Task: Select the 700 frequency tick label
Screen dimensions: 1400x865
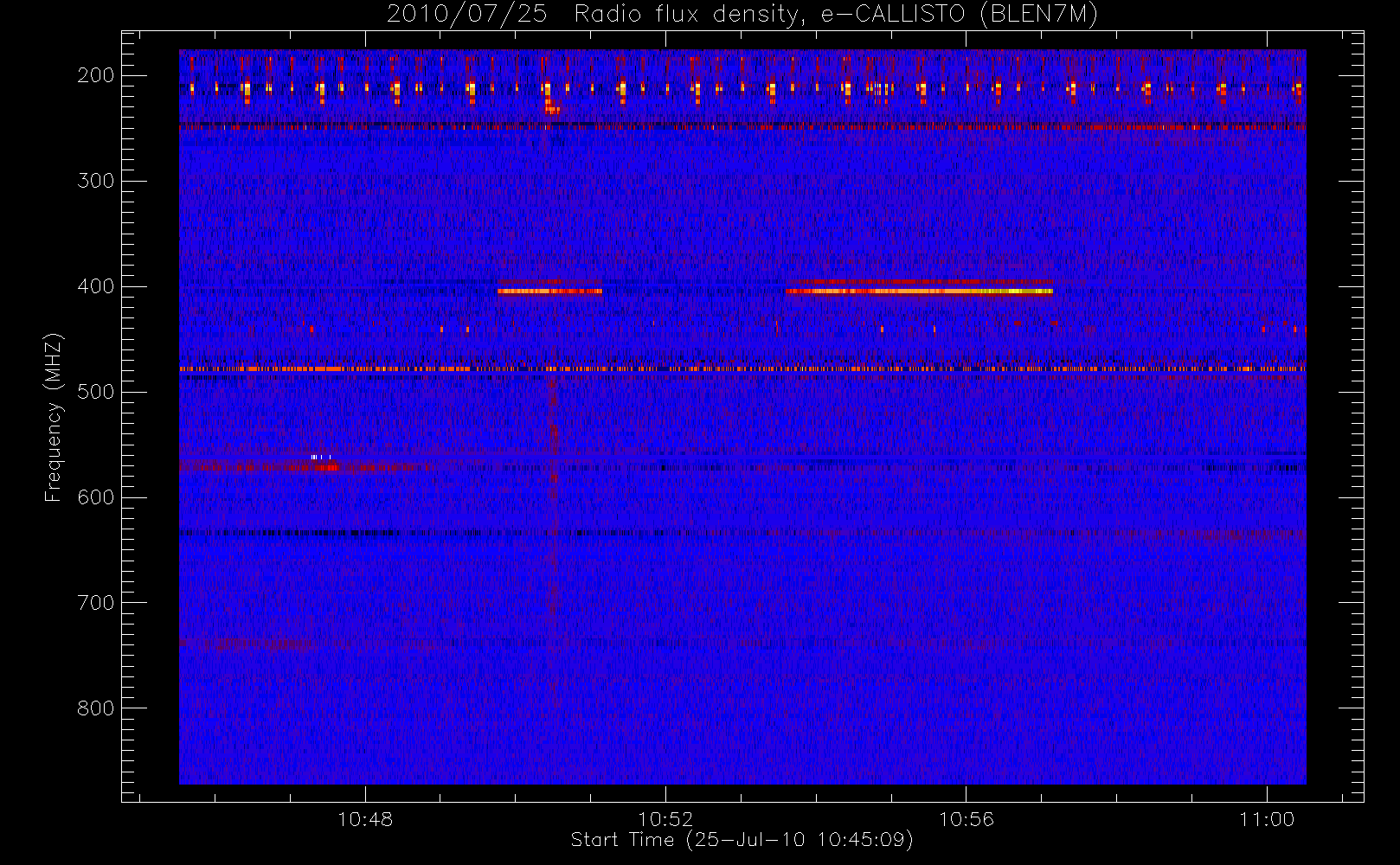Action: point(96,603)
